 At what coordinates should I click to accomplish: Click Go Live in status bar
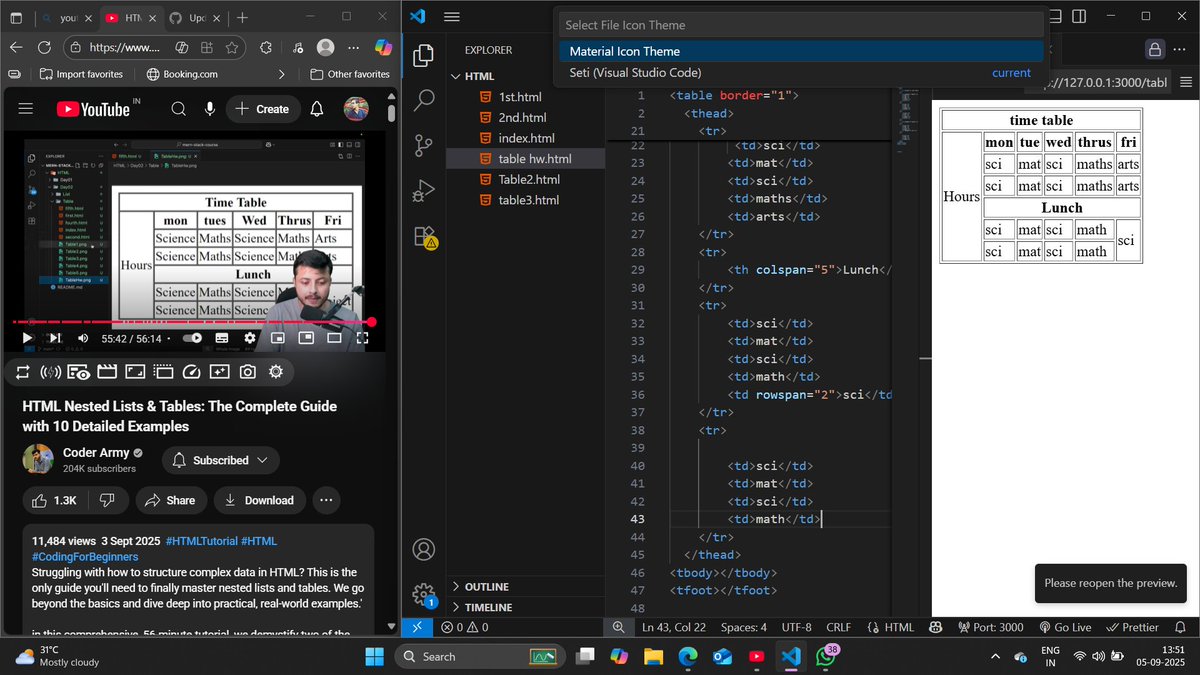pyautogui.click(x=1065, y=627)
